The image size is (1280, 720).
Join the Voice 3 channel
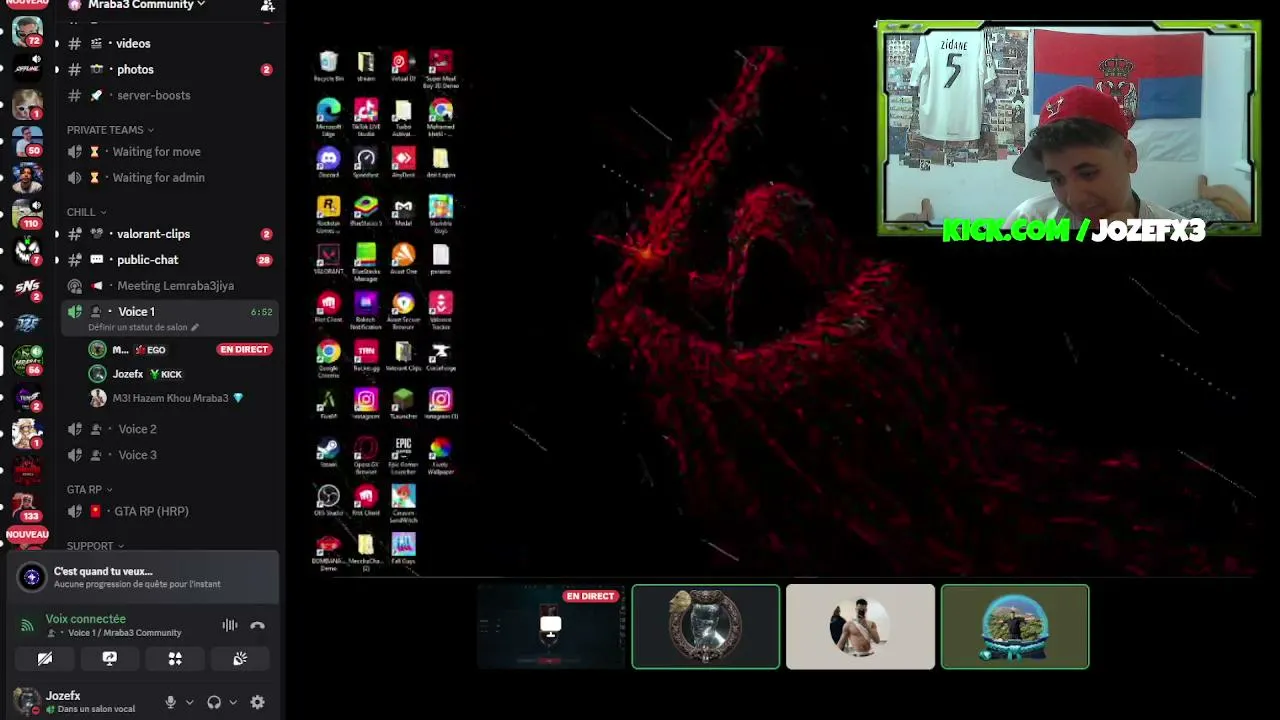coord(169,455)
